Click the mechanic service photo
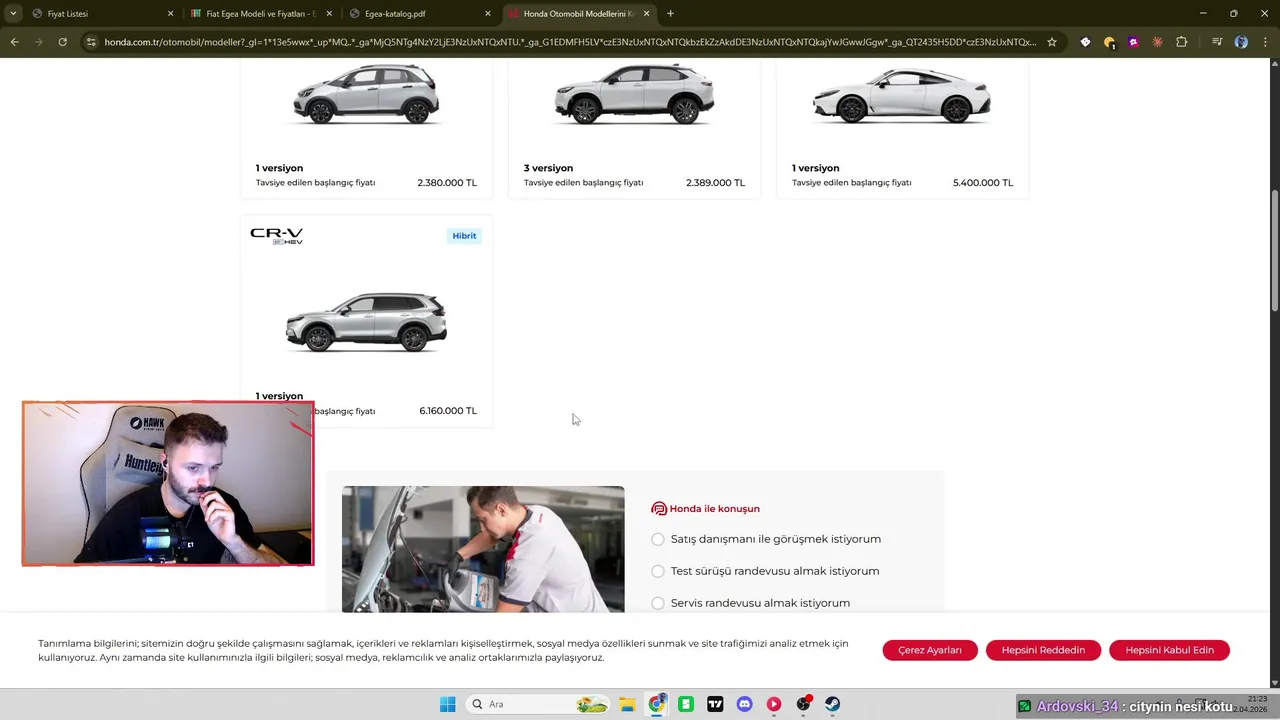 coord(483,549)
